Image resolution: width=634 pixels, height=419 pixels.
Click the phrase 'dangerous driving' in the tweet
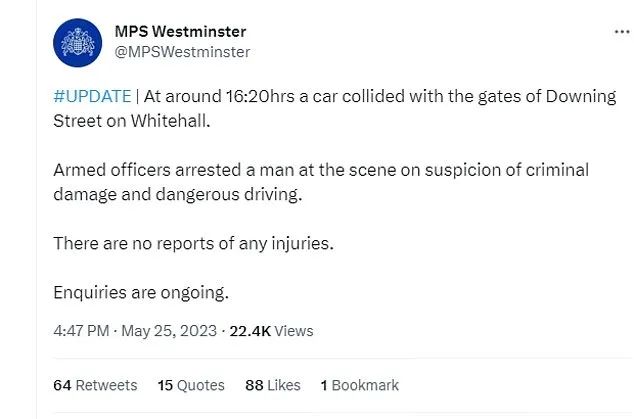(228, 195)
